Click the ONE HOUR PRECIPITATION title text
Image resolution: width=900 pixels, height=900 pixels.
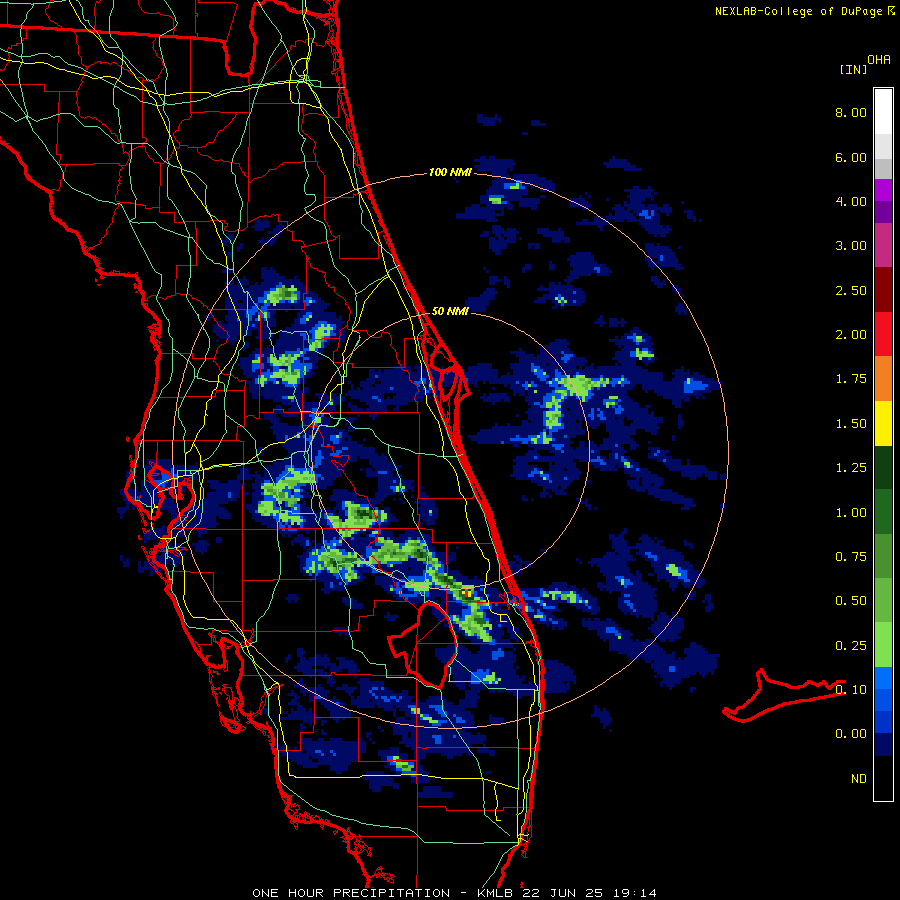(351, 893)
